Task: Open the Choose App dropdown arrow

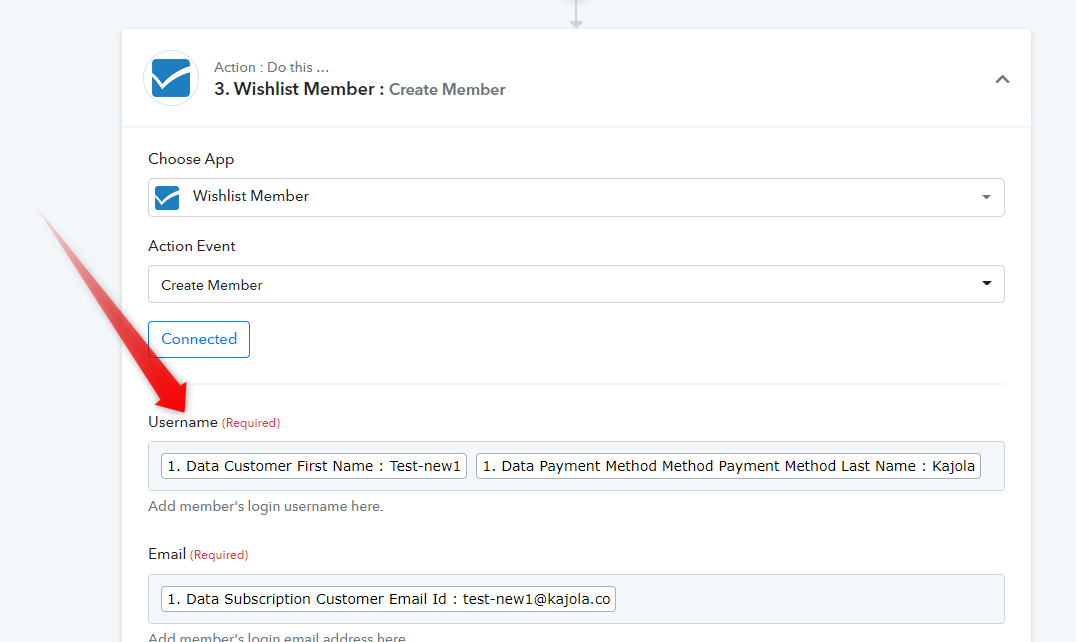Action: click(986, 197)
